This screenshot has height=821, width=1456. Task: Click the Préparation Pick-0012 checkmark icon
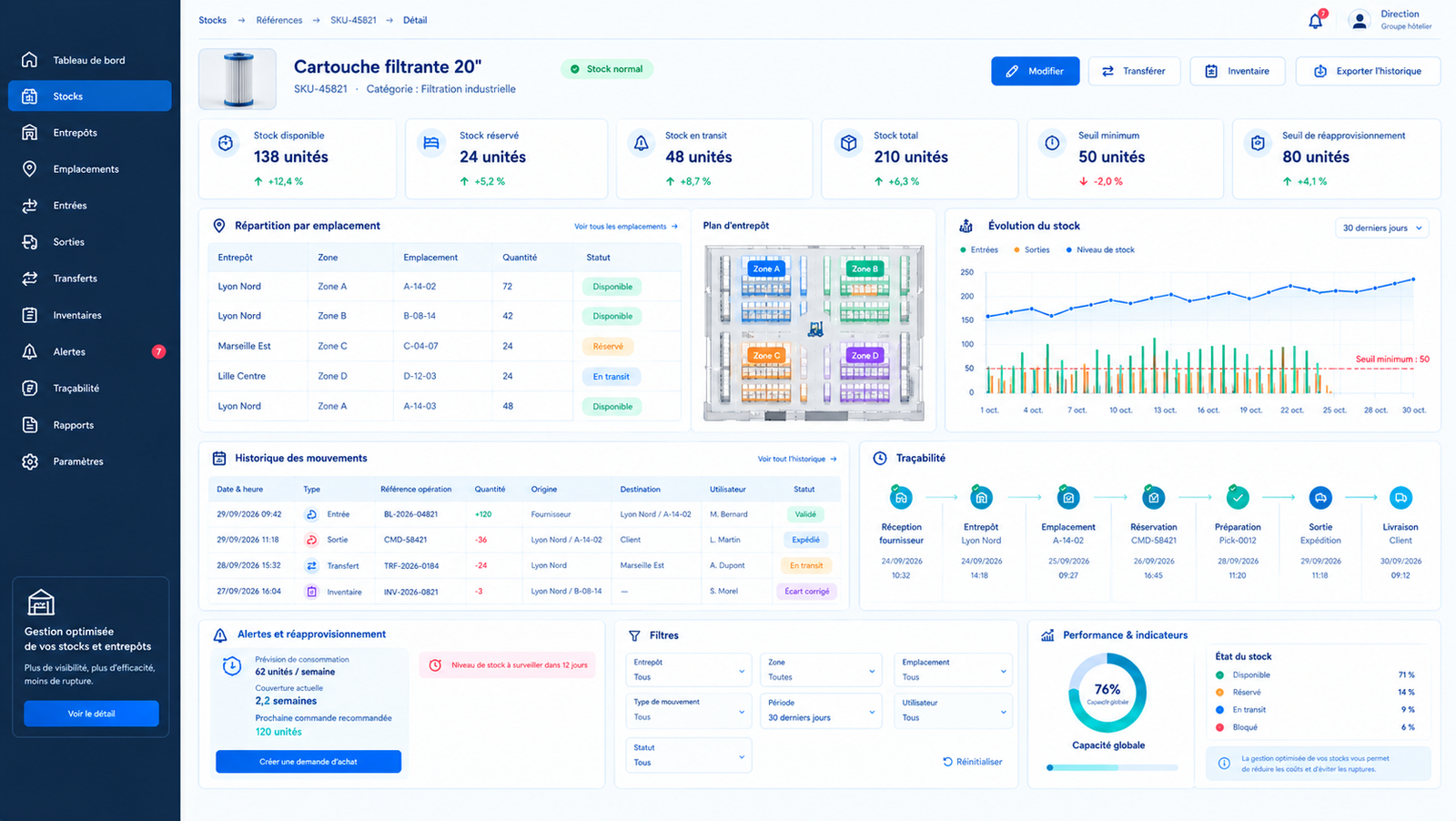coord(1238,498)
